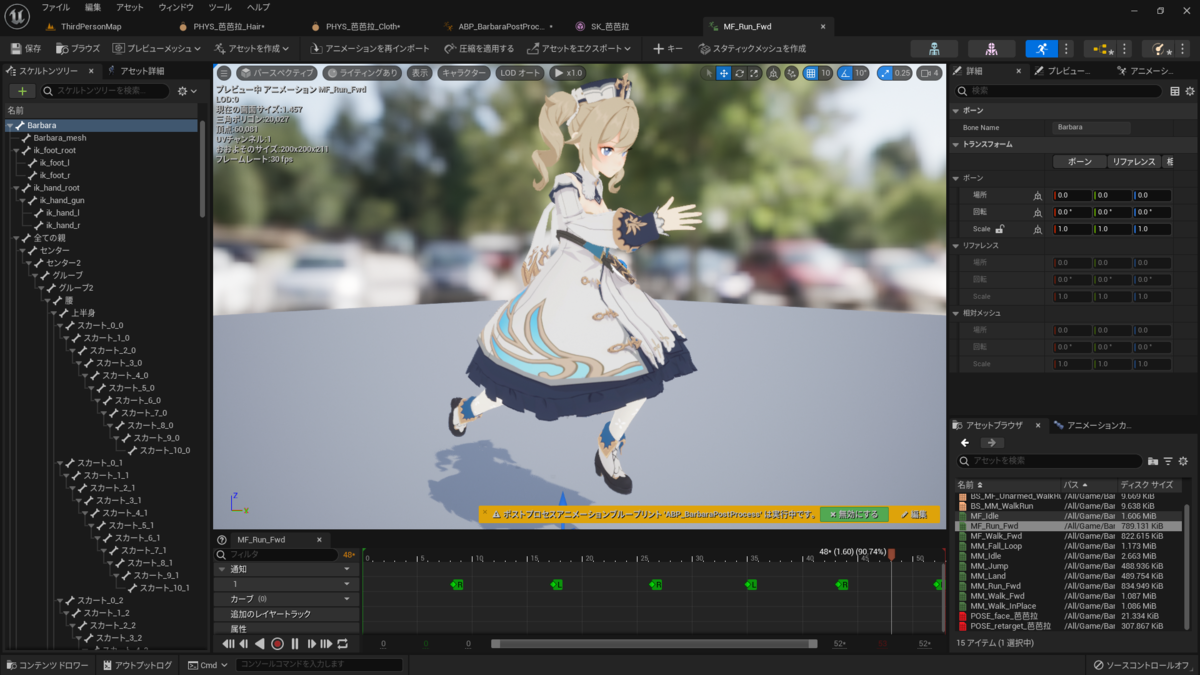Click the ライティングあり view mode button
The image size is (1200, 675).
(x=363, y=73)
